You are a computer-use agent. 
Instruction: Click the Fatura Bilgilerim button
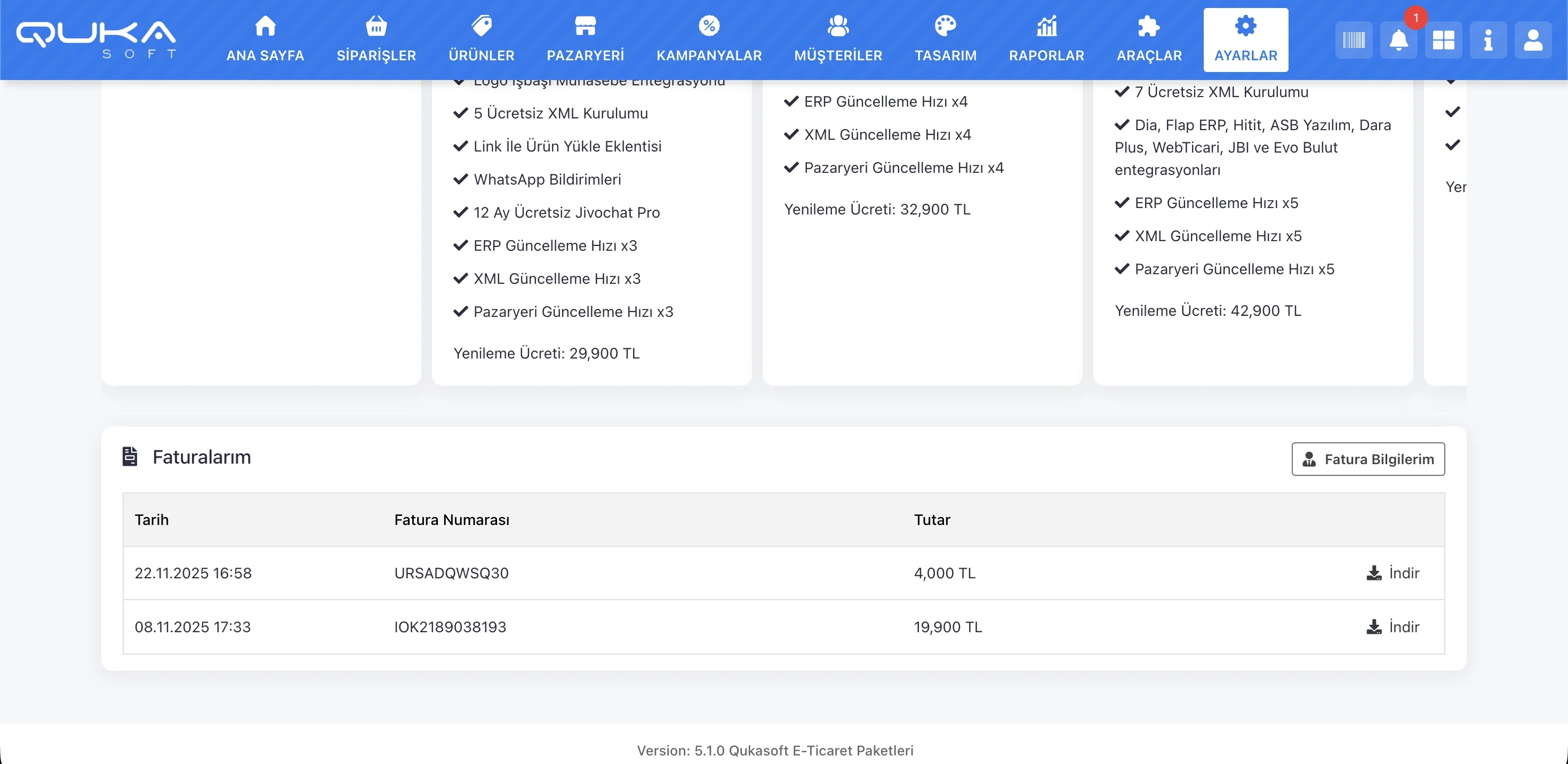[x=1368, y=459]
